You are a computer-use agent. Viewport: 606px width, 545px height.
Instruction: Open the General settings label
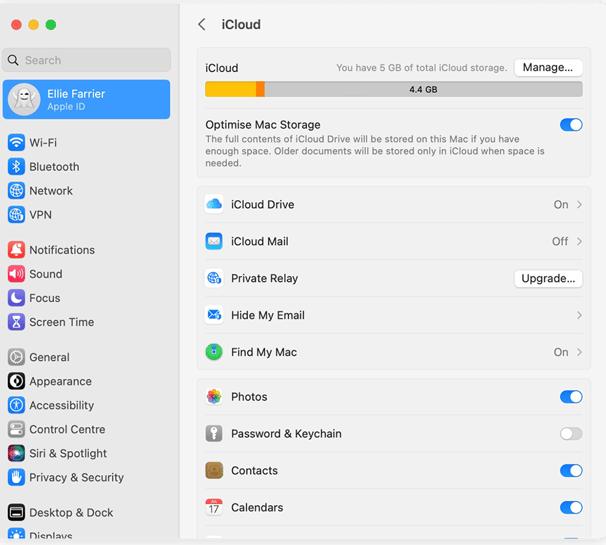[x=49, y=357]
